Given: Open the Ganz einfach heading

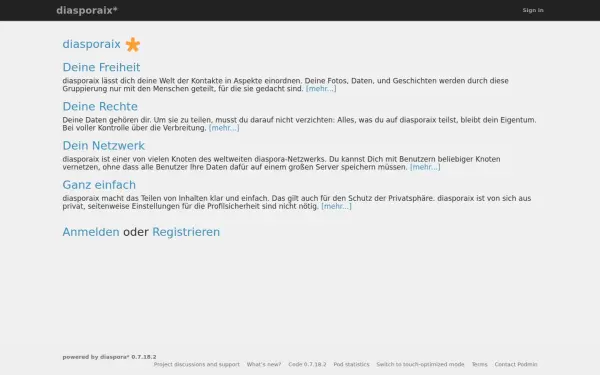Looking at the screenshot, I should pyautogui.click(x=99, y=185).
